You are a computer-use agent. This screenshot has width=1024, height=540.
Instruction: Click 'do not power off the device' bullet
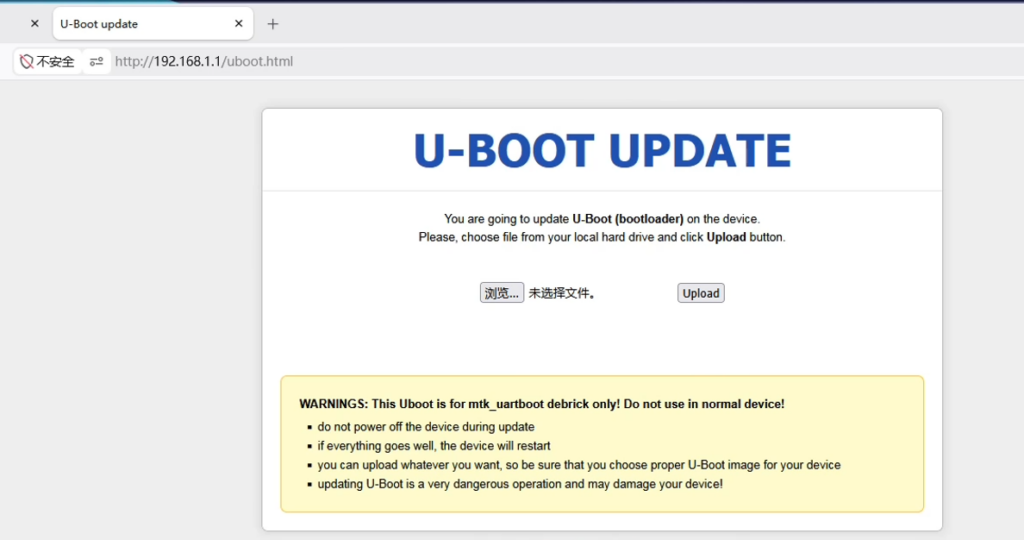coord(426,427)
